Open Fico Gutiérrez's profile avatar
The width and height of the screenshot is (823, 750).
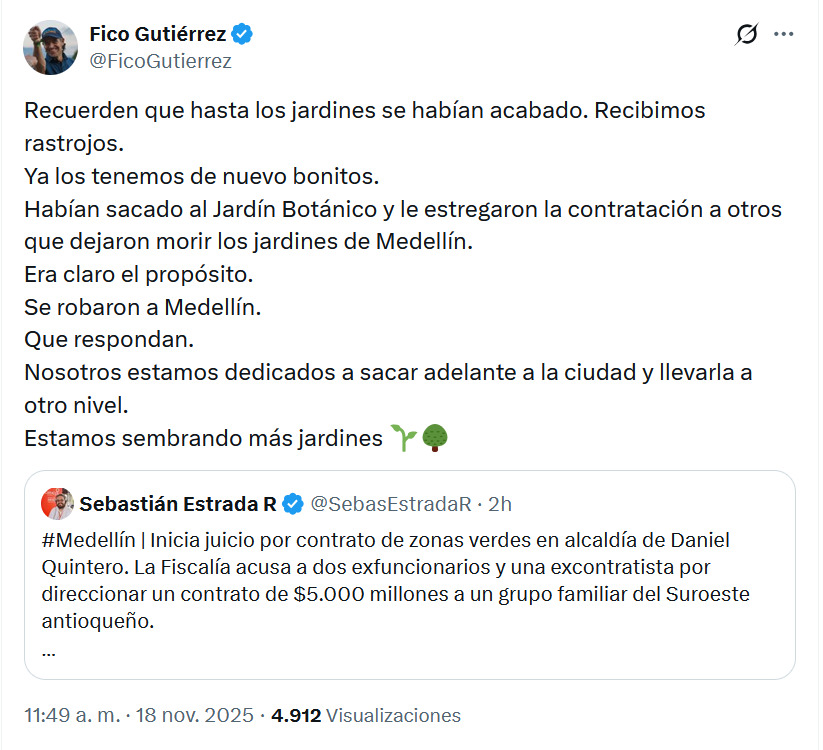click(50, 47)
